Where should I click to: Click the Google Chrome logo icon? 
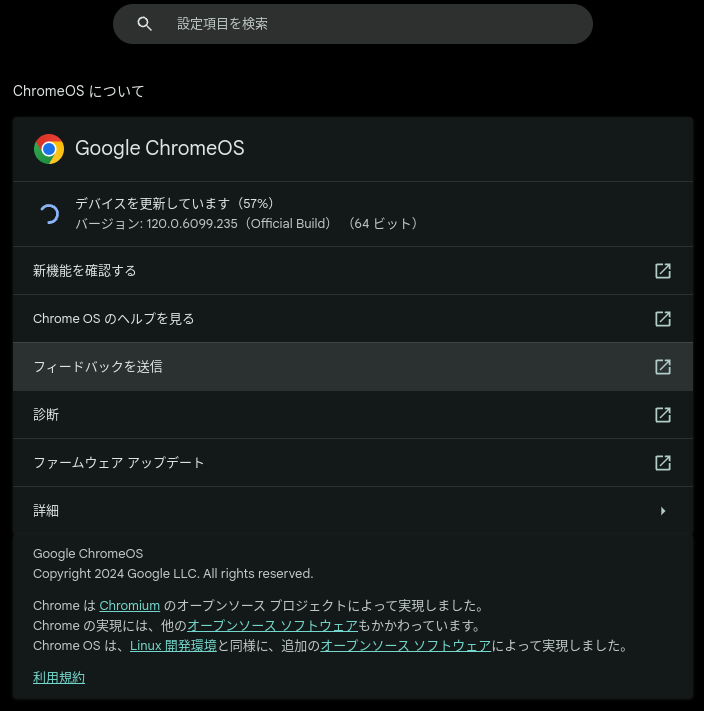[49, 149]
